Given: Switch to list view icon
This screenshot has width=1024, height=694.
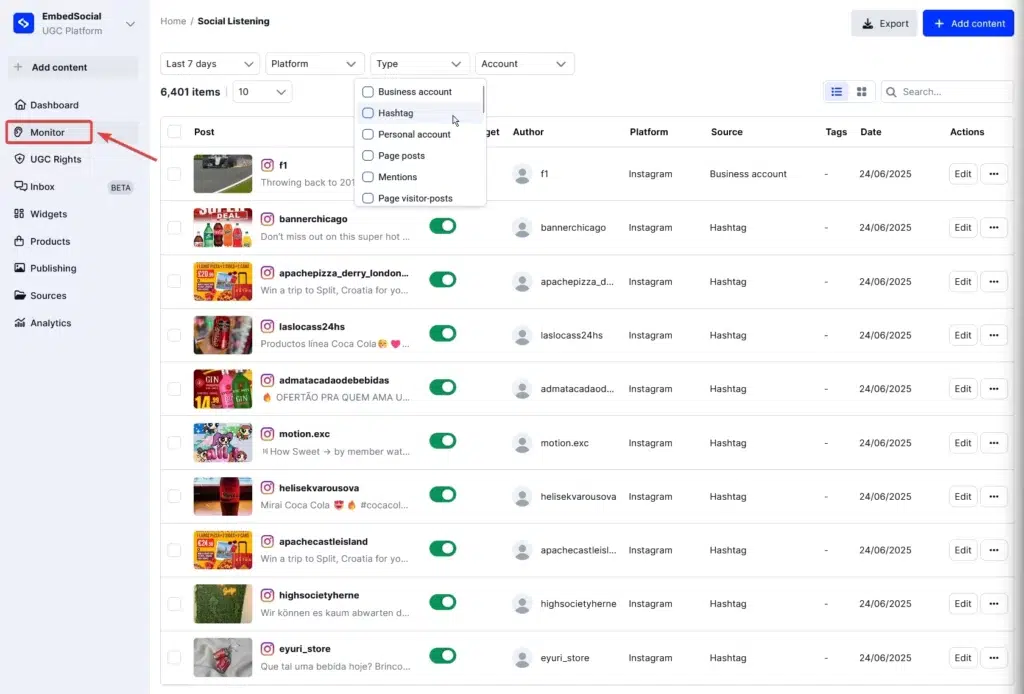Looking at the screenshot, I should (x=837, y=92).
